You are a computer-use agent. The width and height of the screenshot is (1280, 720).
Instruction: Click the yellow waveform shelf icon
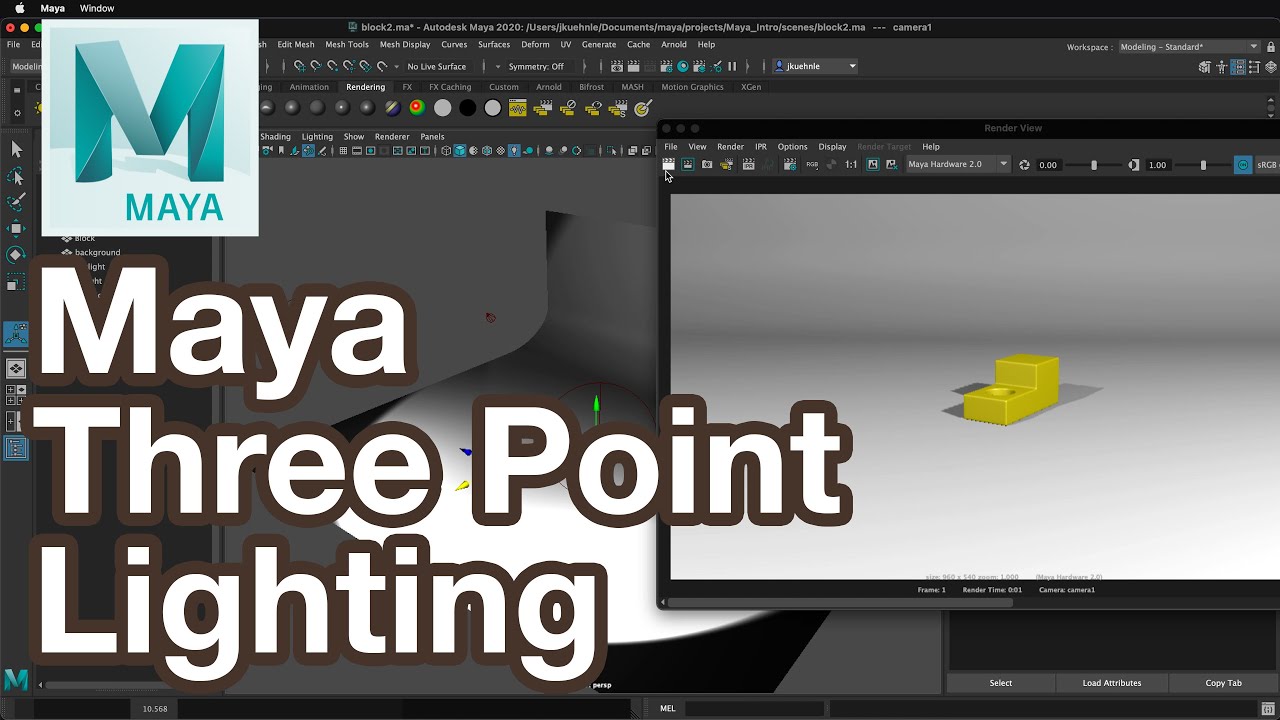(x=517, y=107)
